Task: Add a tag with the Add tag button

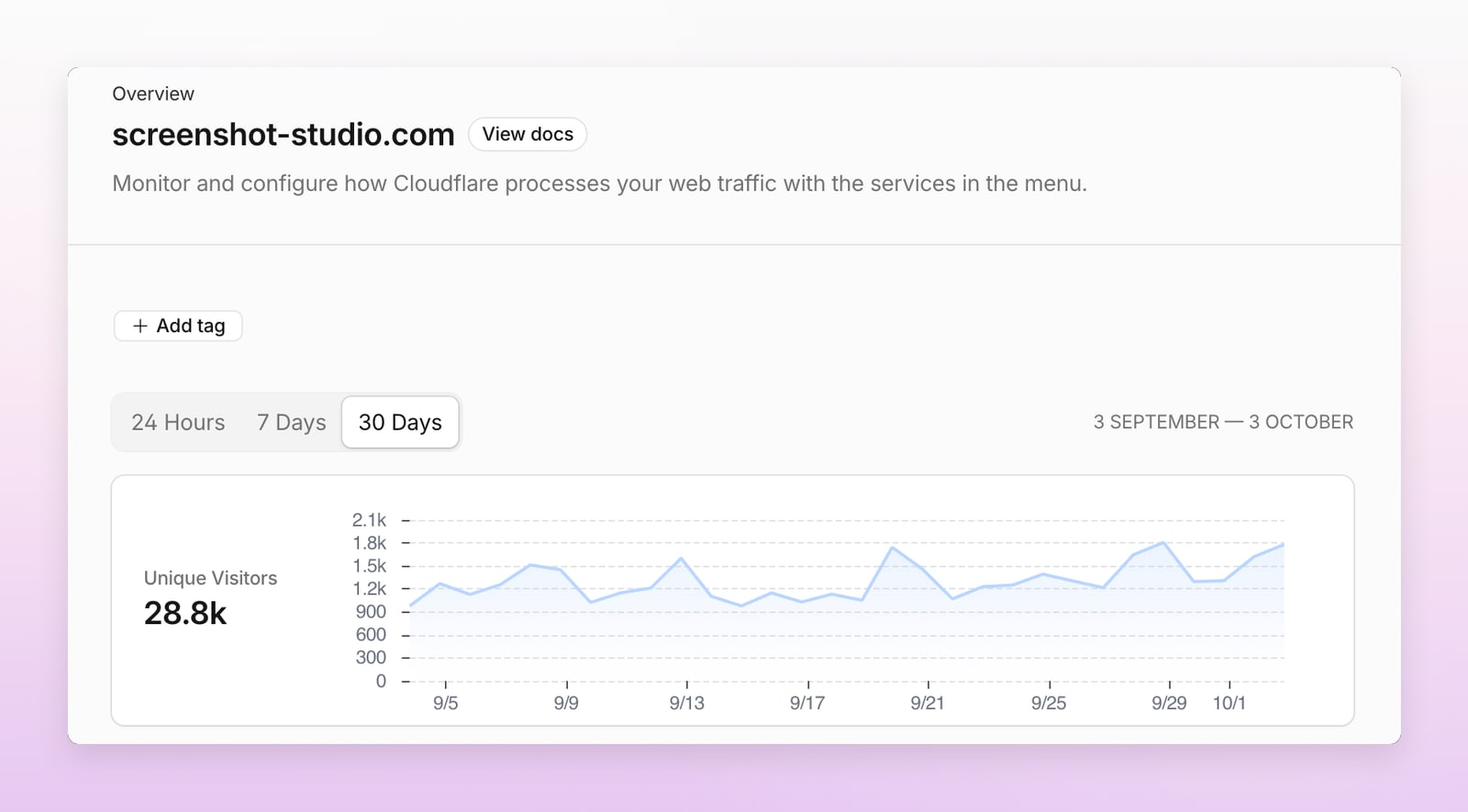Action: pos(178,326)
